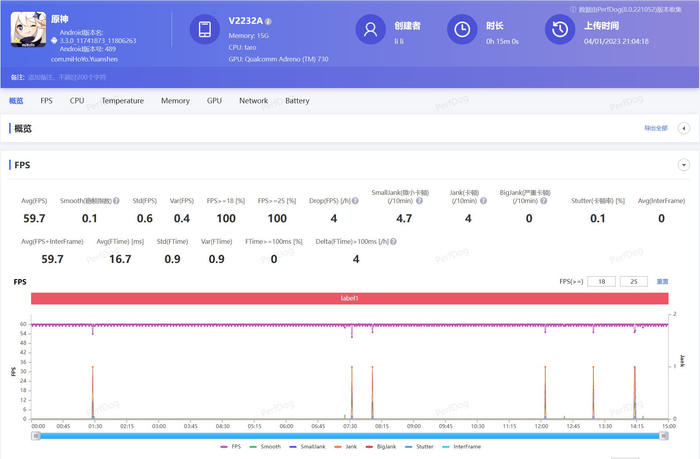This screenshot has width=700, height=459.
Task: Click the duration clock icon
Action: pyautogui.click(x=462, y=30)
